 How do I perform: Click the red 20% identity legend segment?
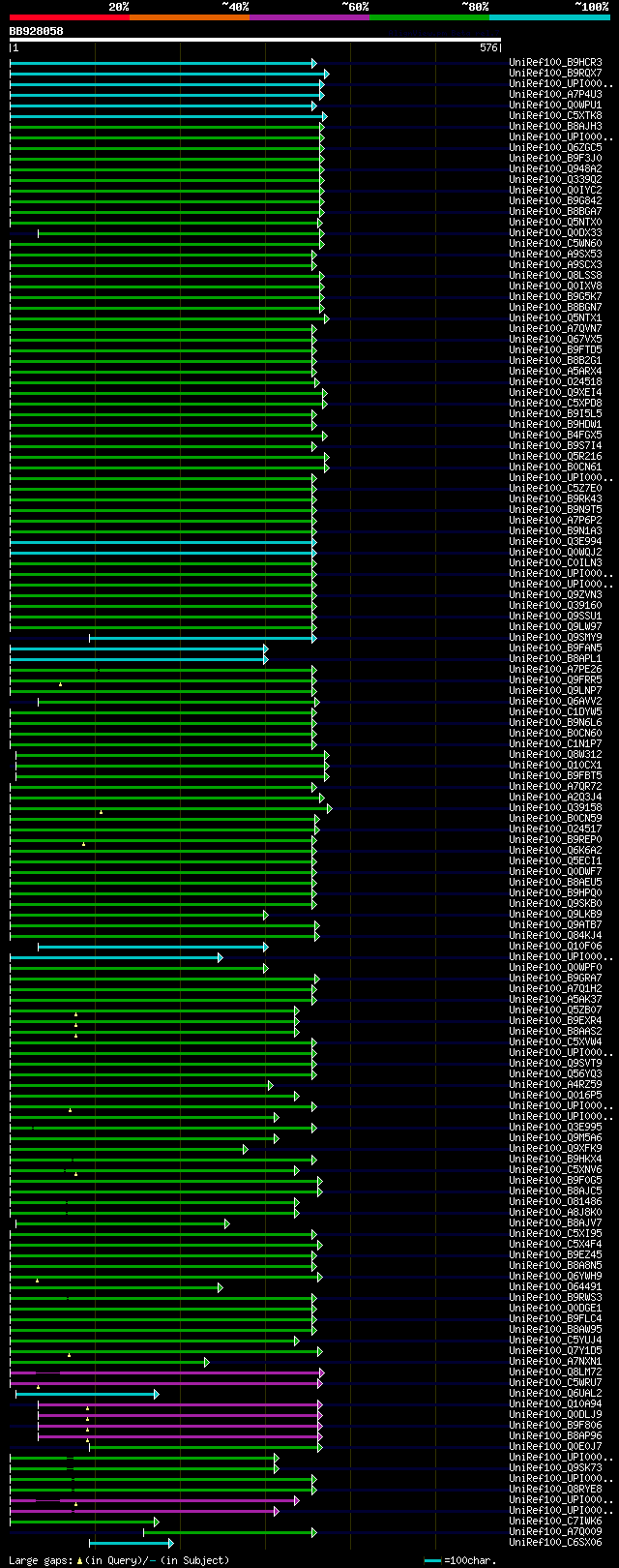[70, 17]
